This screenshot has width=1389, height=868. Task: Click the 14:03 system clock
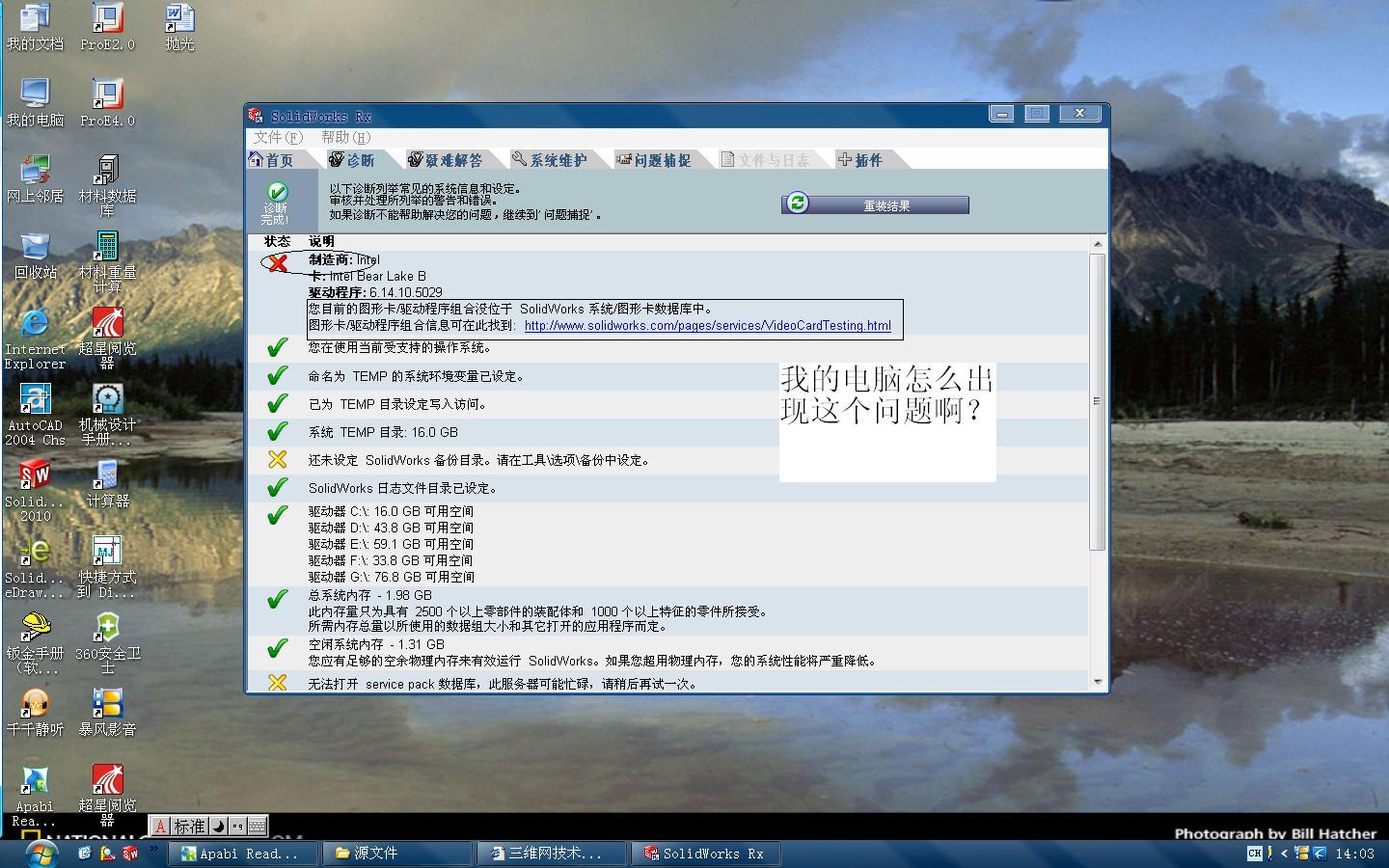click(x=1355, y=854)
